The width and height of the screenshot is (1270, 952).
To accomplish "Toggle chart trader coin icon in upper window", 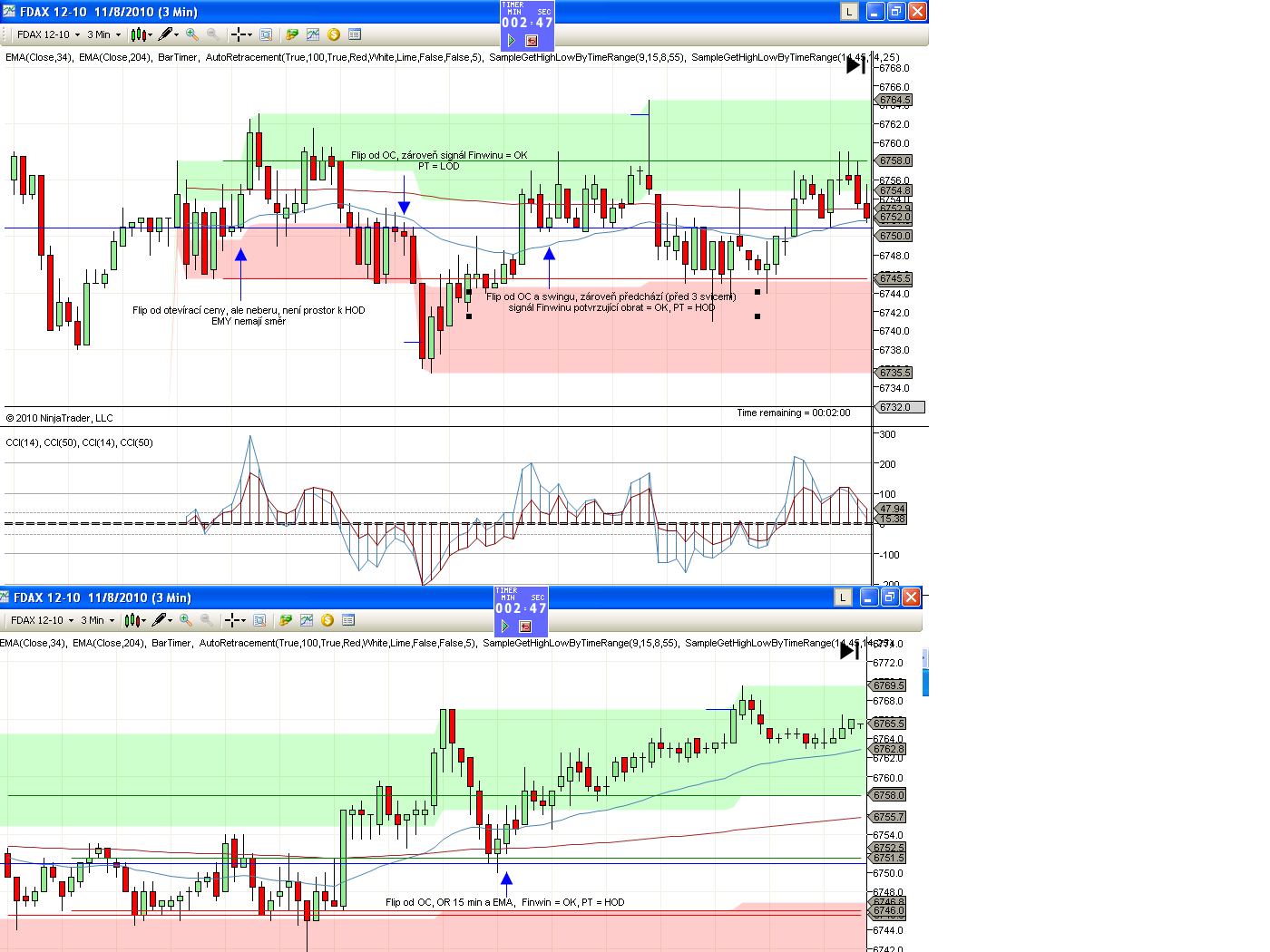I will click(334, 34).
